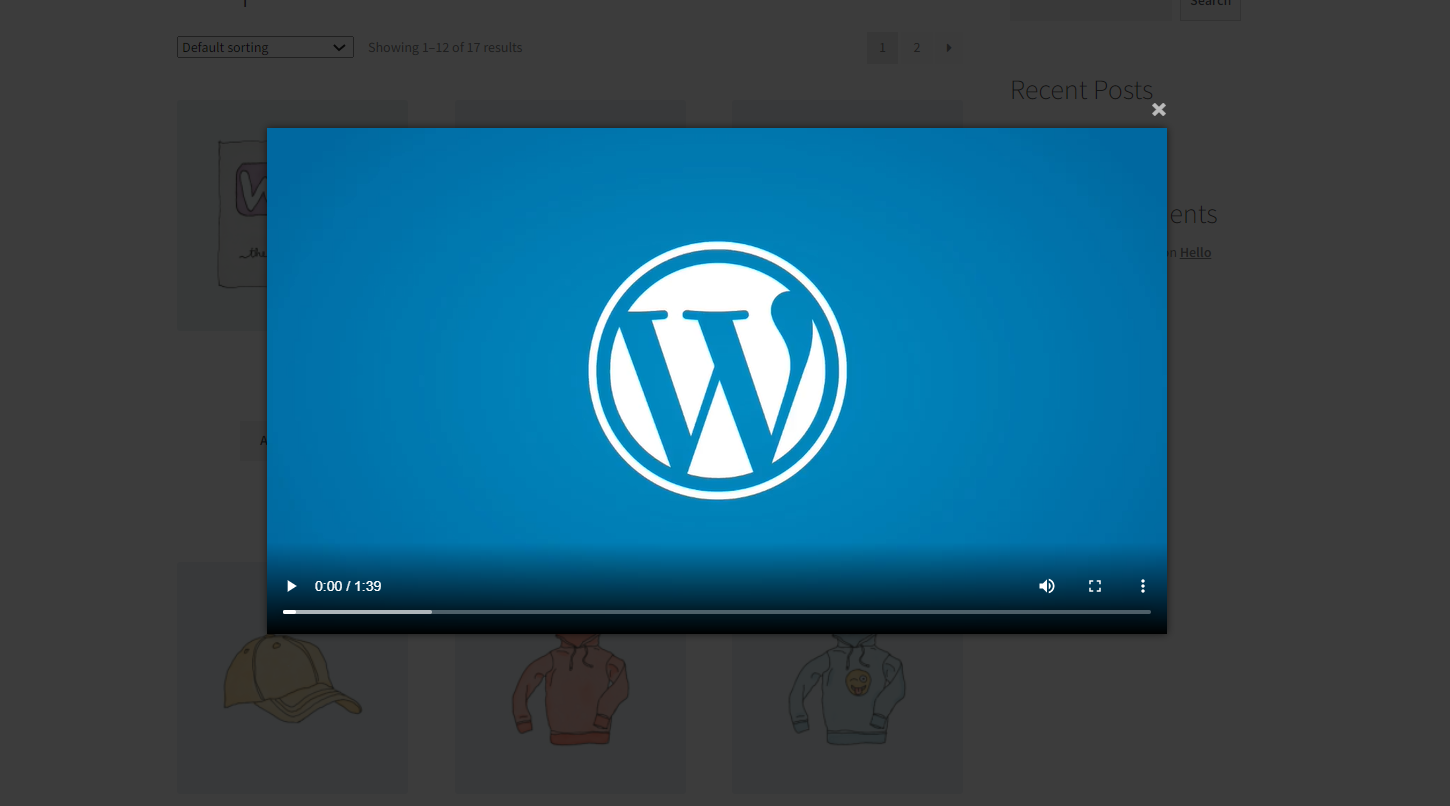
Task: Click the 0:00 / 1:39 time display
Action: pyautogui.click(x=348, y=586)
